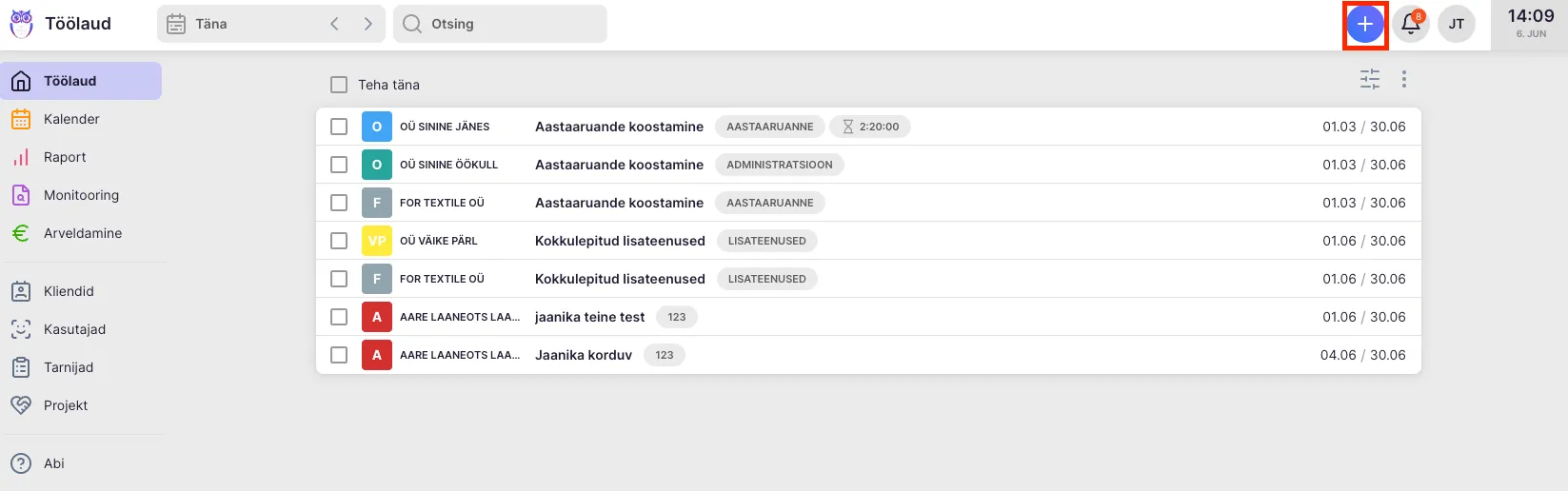Click the ADMINISTRATSIOON tag
The height and width of the screenshot is (491, 1568).
click(x=779, y=165)
